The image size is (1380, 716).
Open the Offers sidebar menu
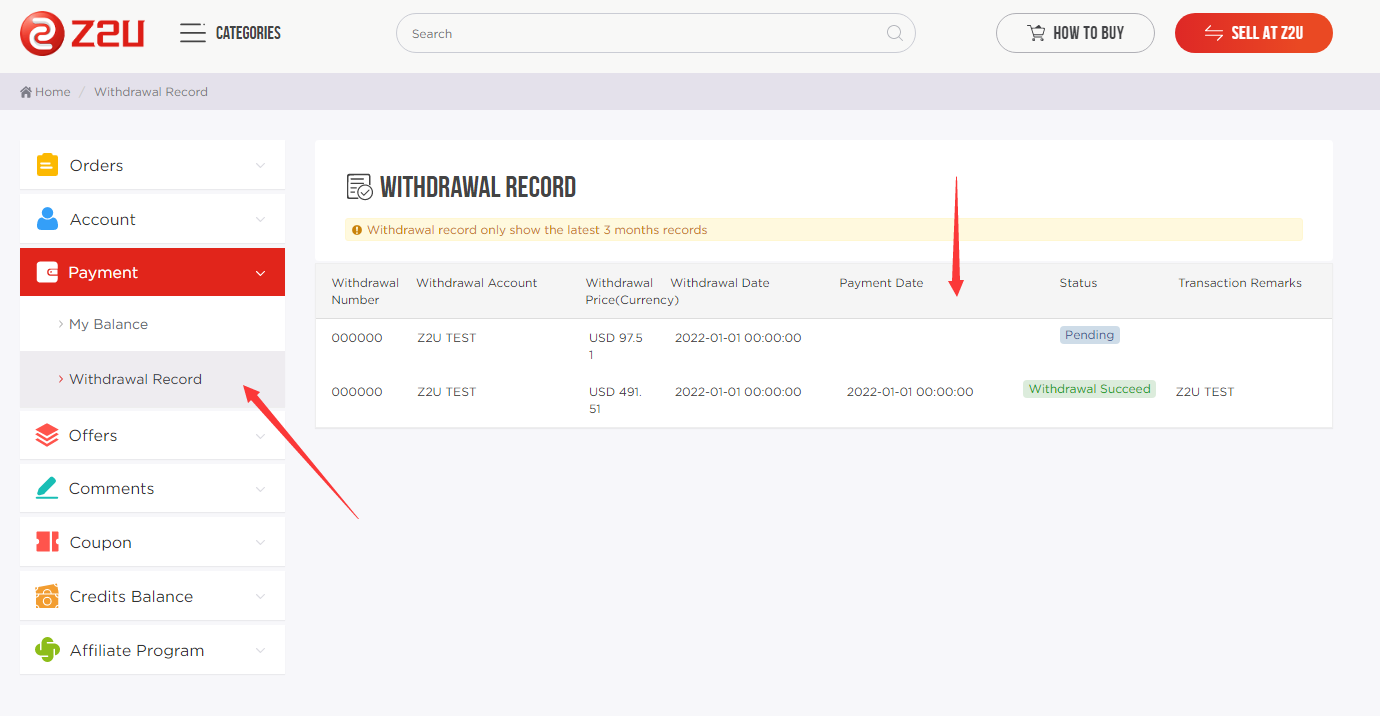click(152, 435)
